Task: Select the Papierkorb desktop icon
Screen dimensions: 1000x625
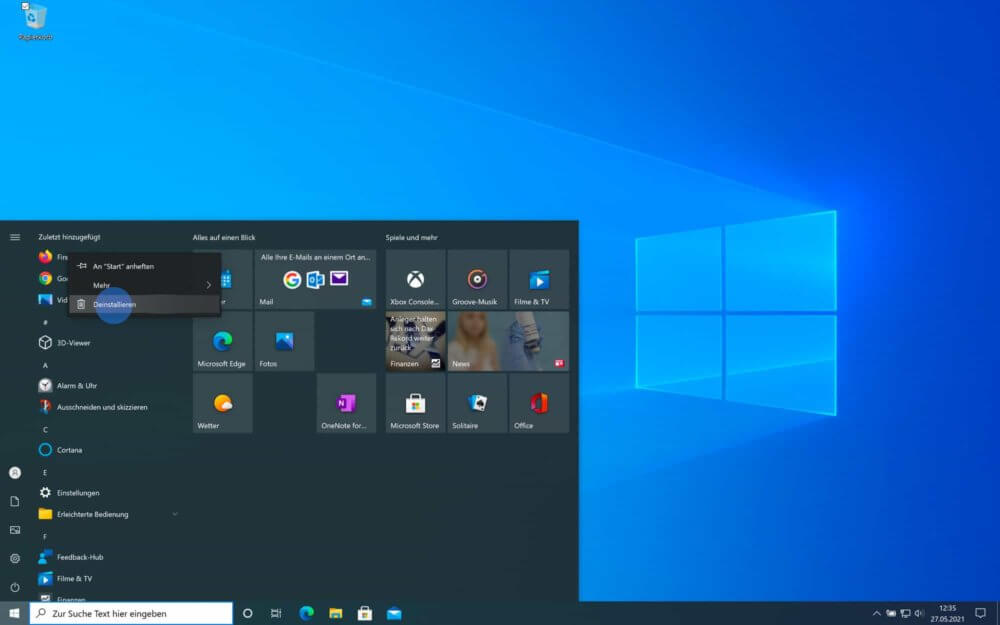Action: coord(36,22)
